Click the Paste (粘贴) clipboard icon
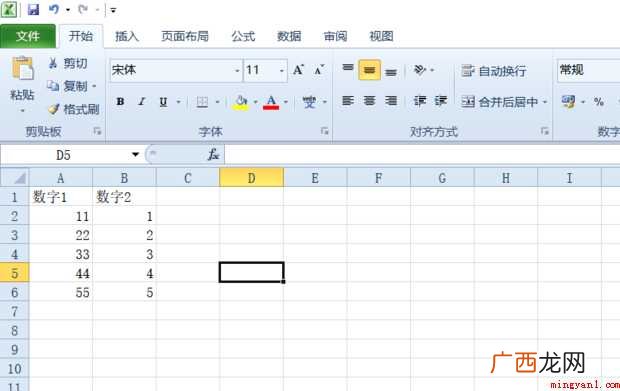 click(x=23, y=68)
